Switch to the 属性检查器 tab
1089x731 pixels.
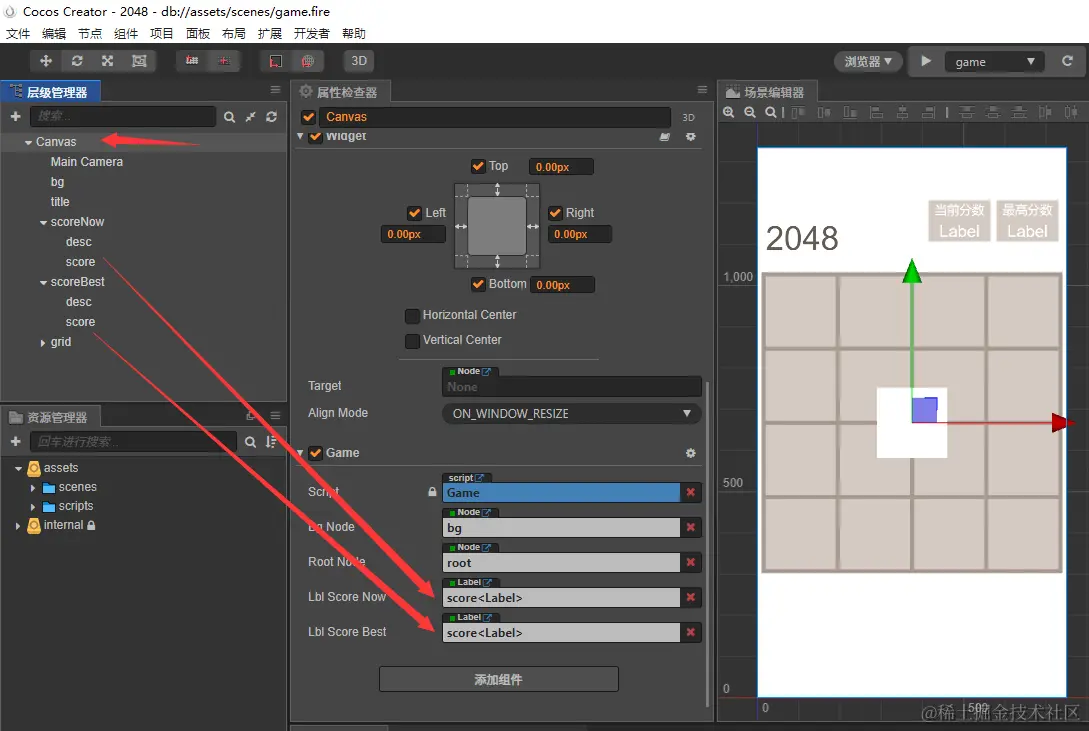(x=340, y=92)
